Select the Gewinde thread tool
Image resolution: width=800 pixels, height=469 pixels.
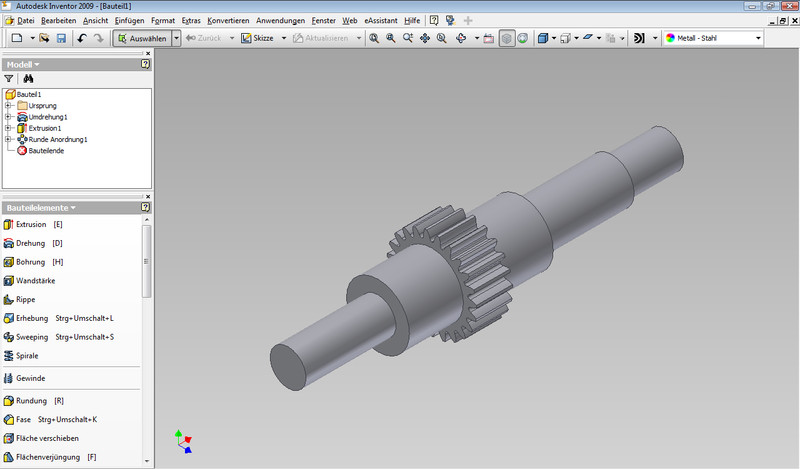coord(30,378)
